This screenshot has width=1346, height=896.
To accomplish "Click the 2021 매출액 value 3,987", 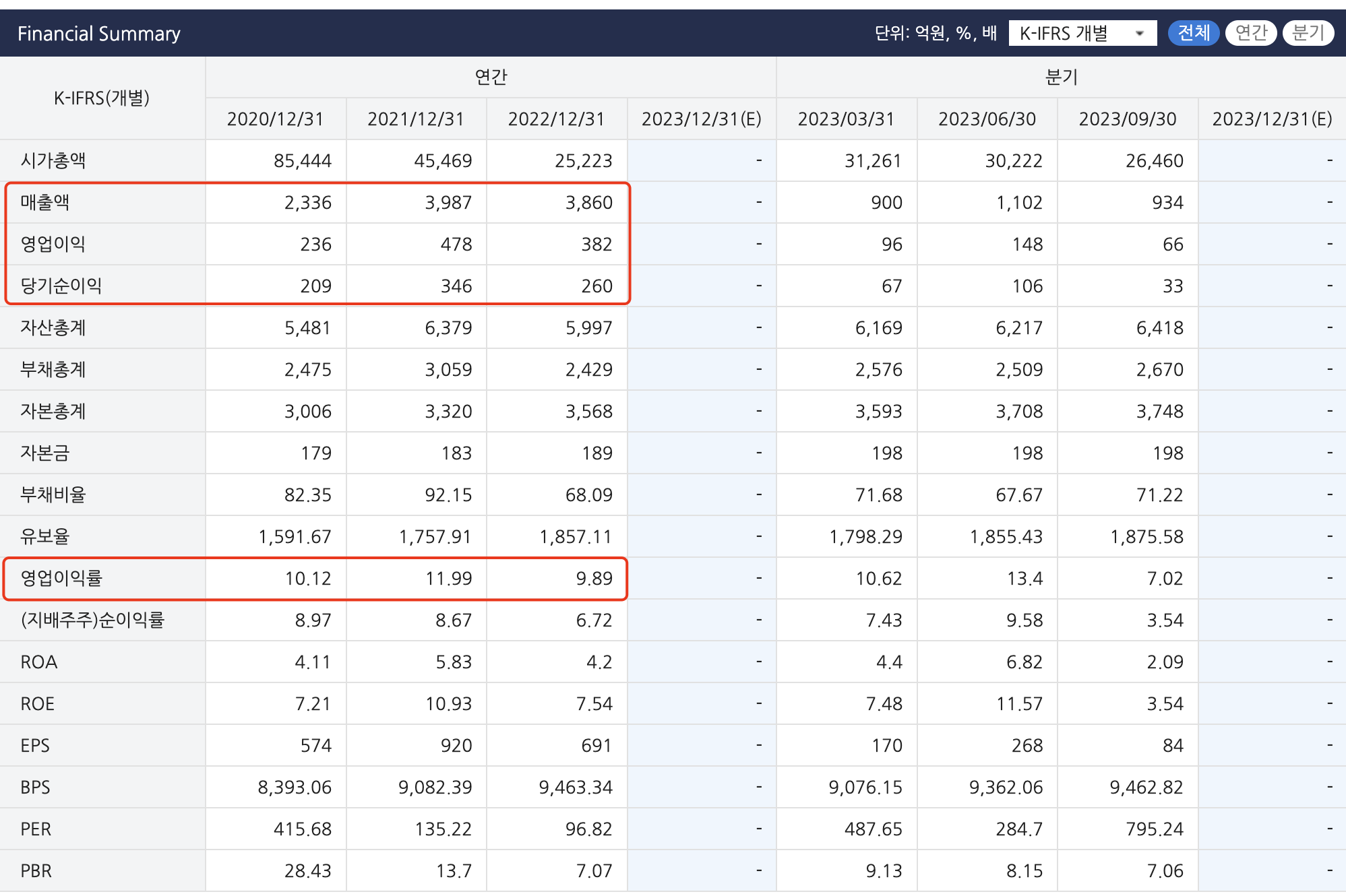I will tap(448, 202).
